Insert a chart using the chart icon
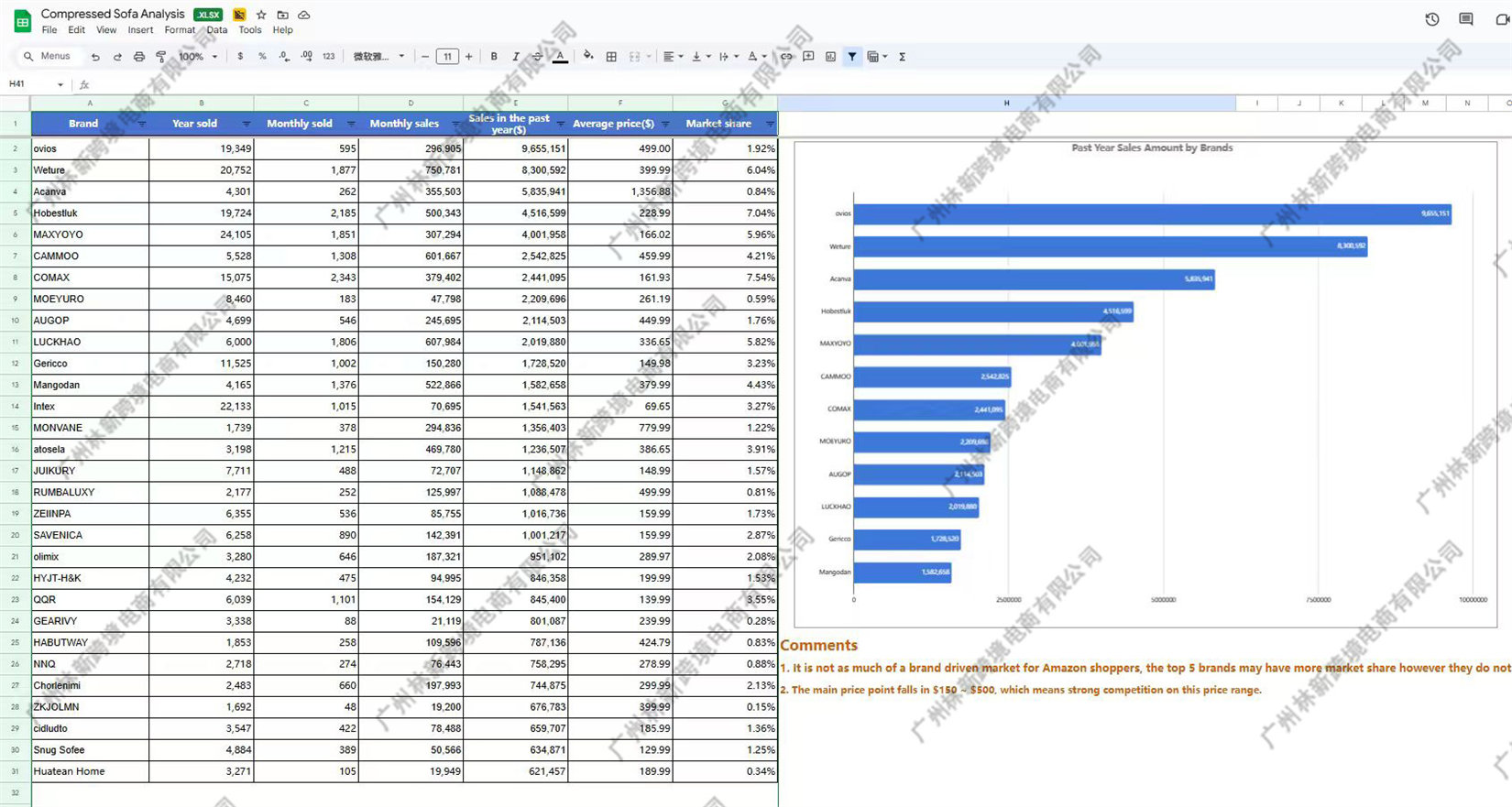 click(x=830, y=57)
